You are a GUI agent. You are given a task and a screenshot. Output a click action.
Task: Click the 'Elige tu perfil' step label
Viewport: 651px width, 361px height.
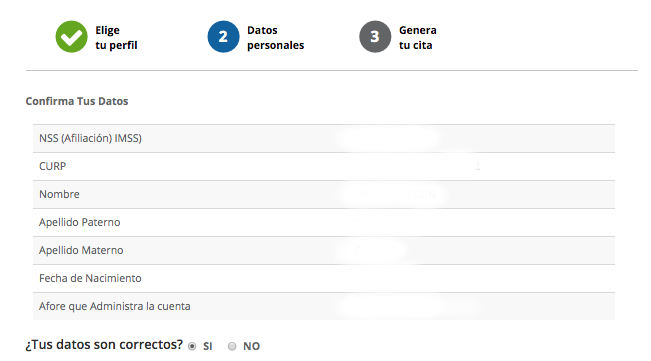116,38
